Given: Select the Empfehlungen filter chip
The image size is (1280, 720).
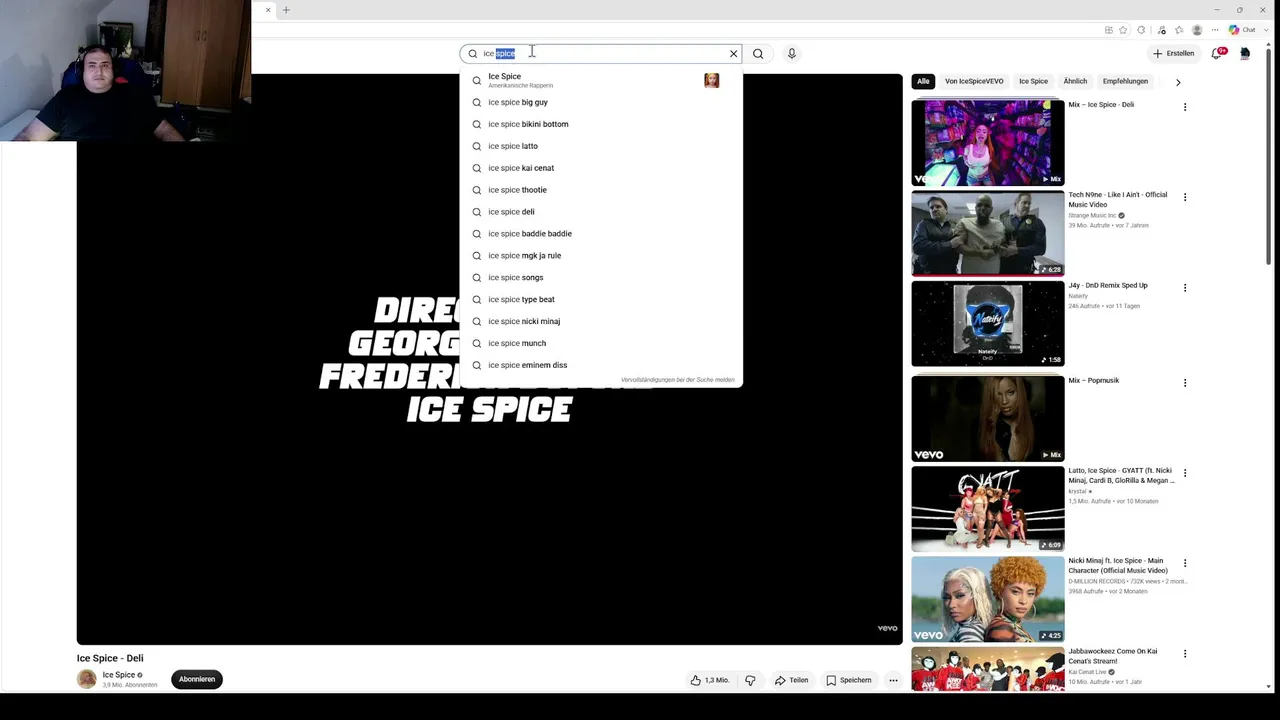Looking at the screenshot, I should click(x=1125, y=81).
